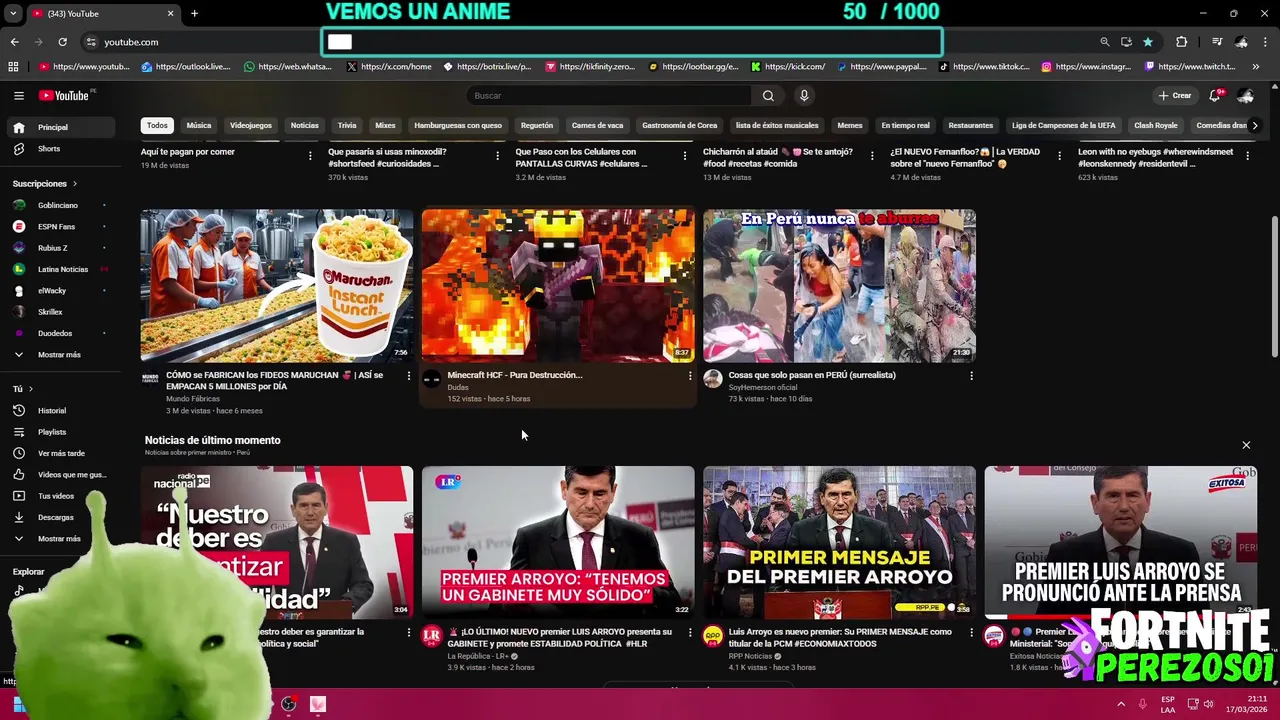Show more bookmarks chevron
This screenshot has width=1280, height=720.
[x=1257, y=67]
